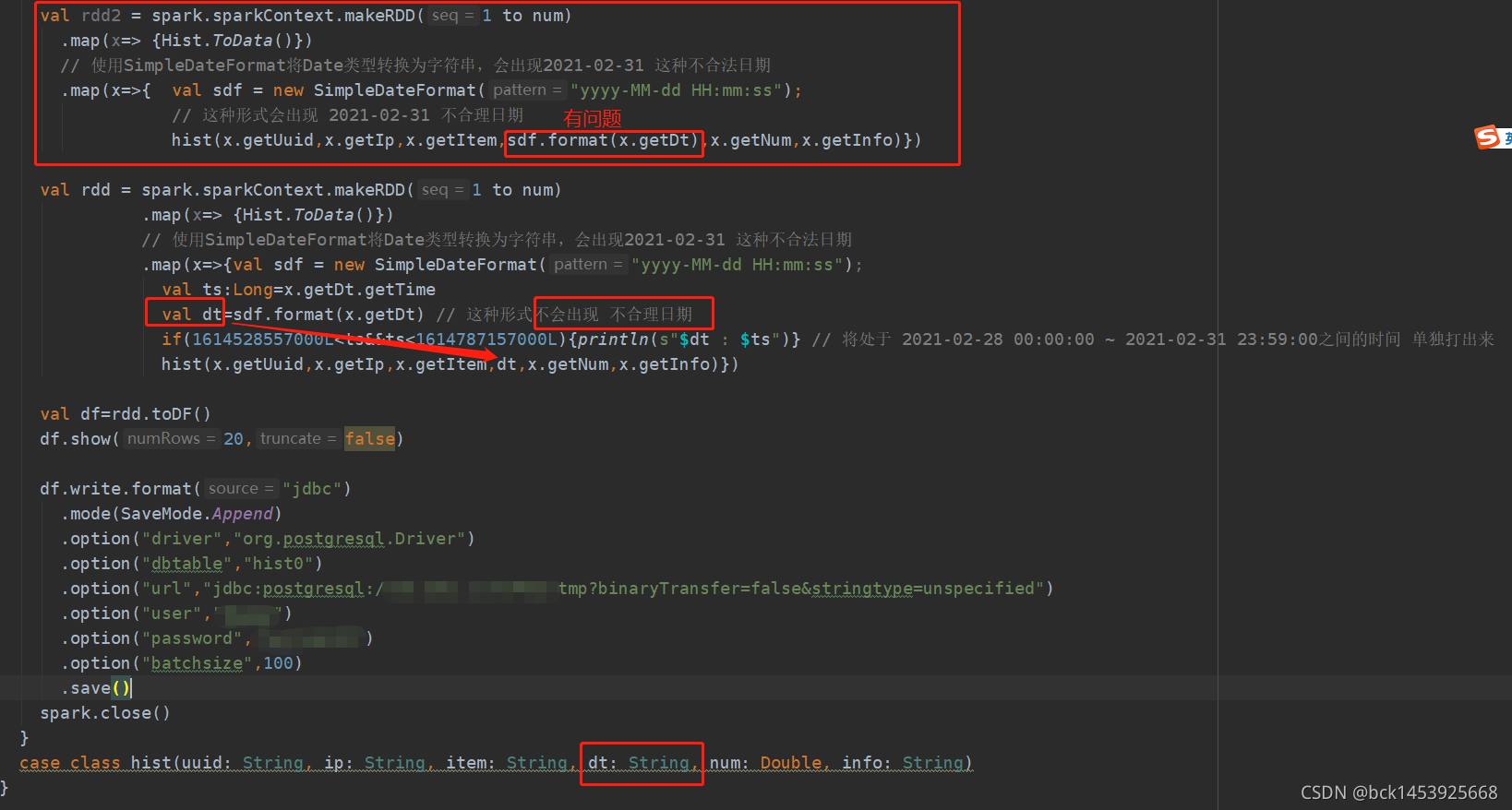
Task: Click 'case class hist' definition
Action: point(95,763)
